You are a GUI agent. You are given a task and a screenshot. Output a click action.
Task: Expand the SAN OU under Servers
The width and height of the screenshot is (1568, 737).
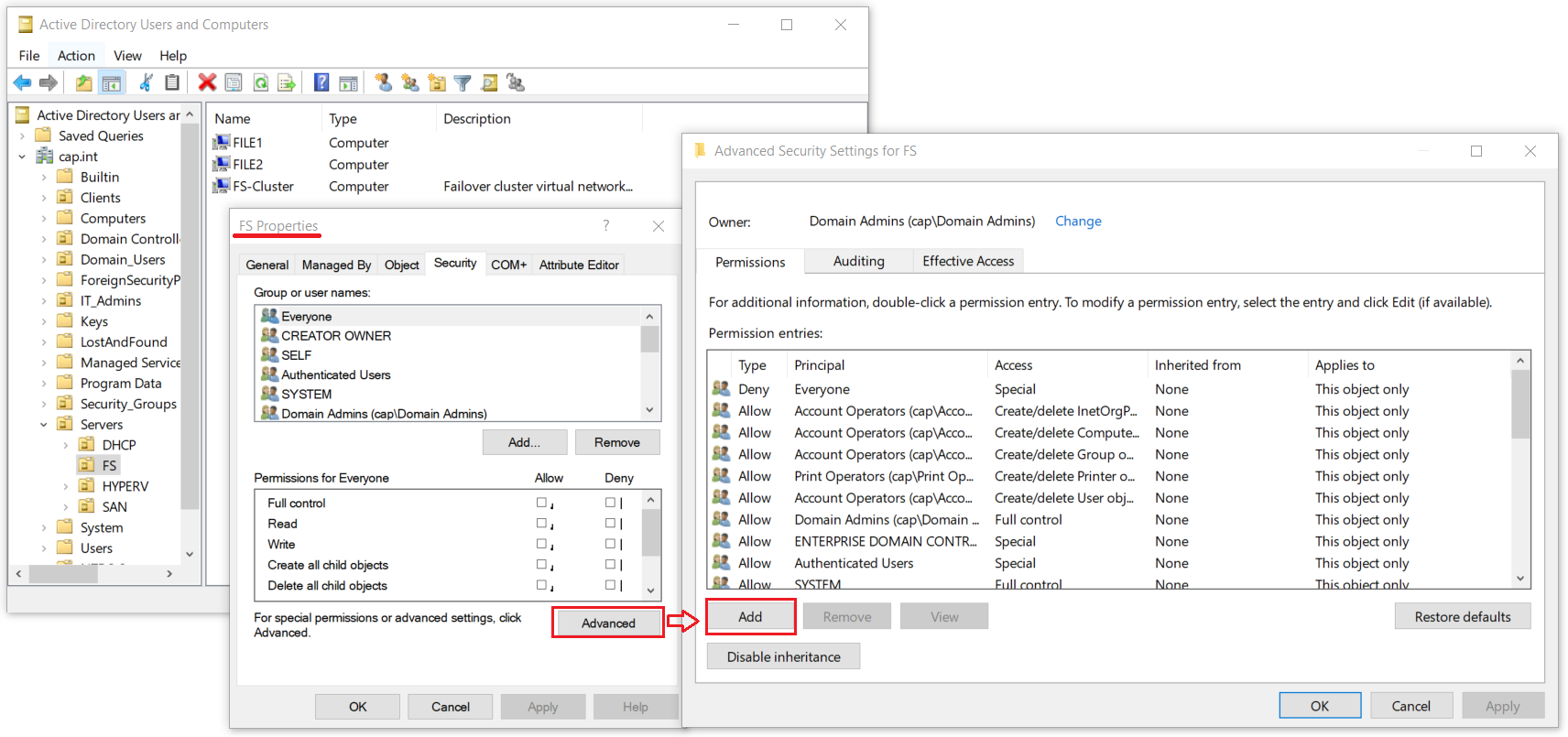coord(65,507)
